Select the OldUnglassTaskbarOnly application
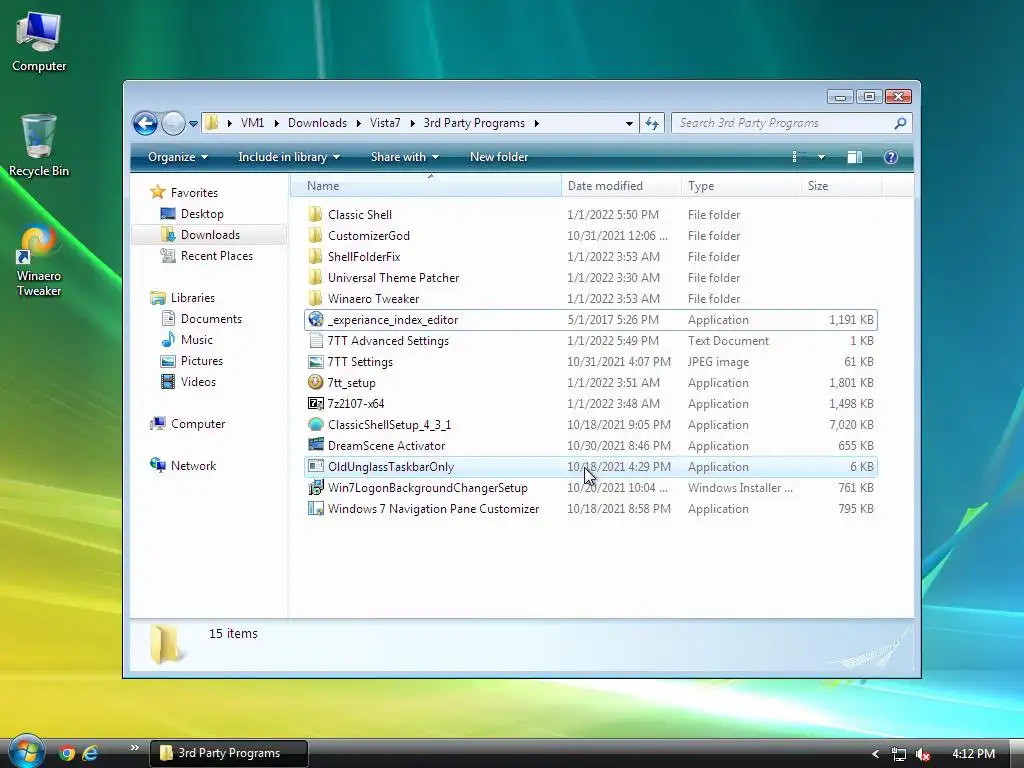Image resolution: width=1024 pixels, height=768 pixels. click(591, 466)
